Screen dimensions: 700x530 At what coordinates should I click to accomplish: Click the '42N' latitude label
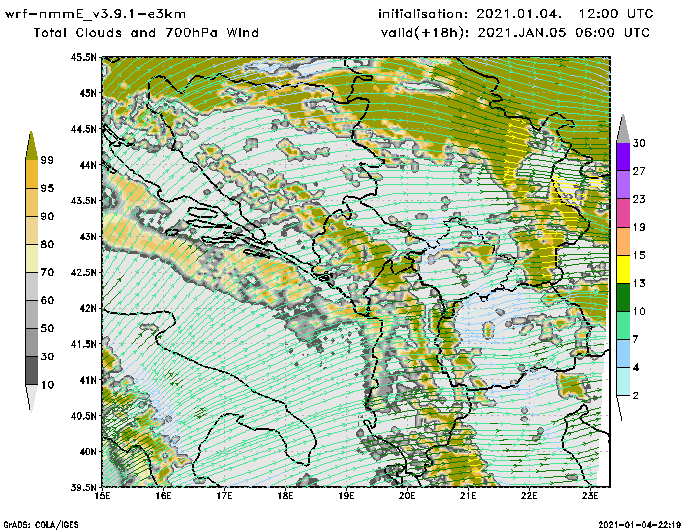tap(88, 308)
